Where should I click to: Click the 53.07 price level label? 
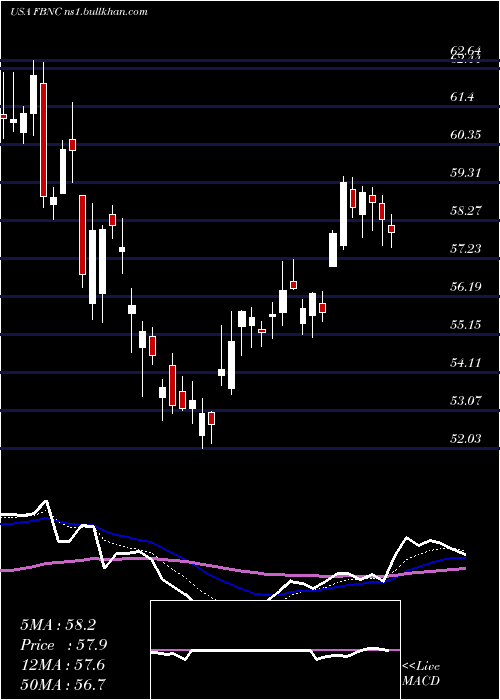466,400
